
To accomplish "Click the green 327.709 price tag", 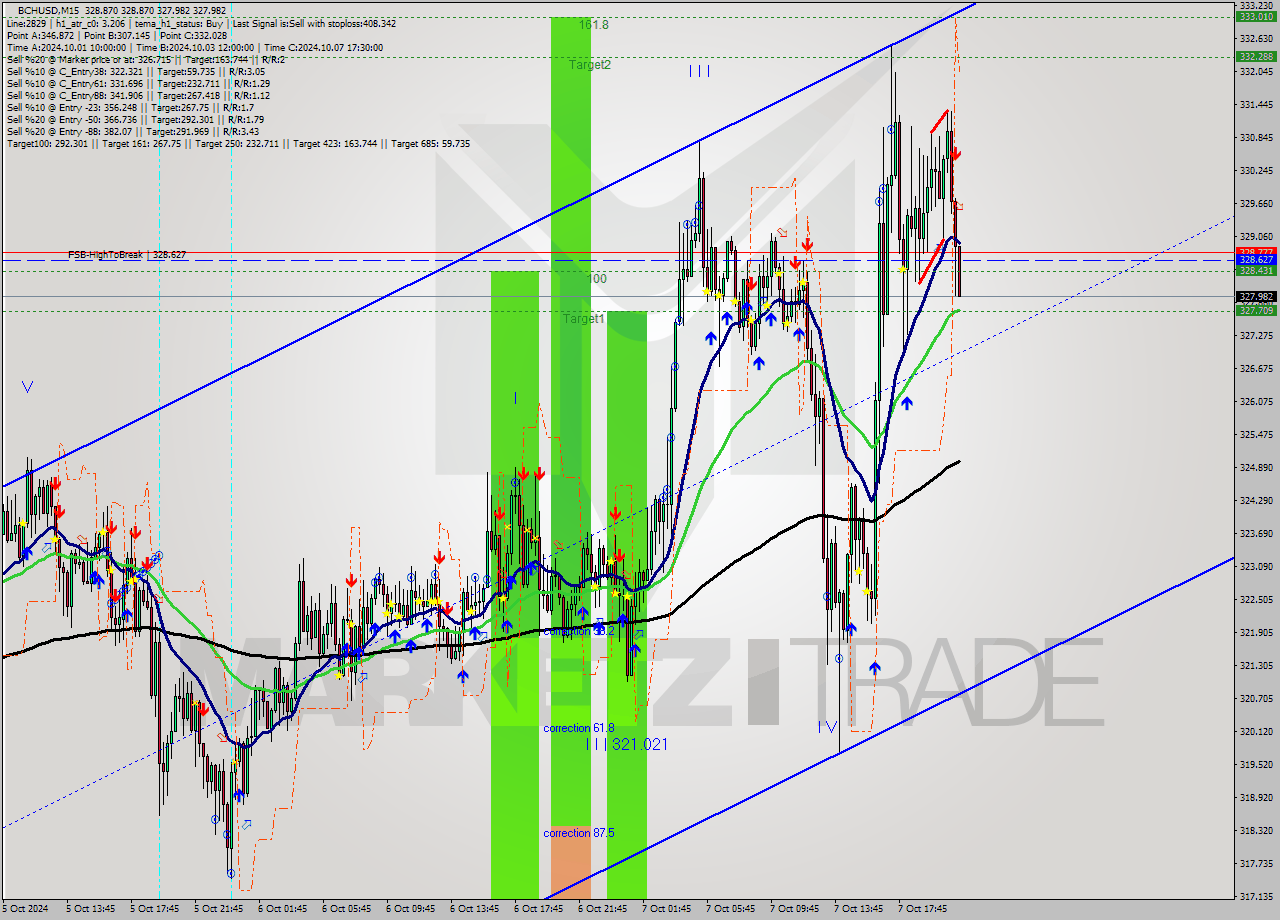I will [x=1257, y=311].
